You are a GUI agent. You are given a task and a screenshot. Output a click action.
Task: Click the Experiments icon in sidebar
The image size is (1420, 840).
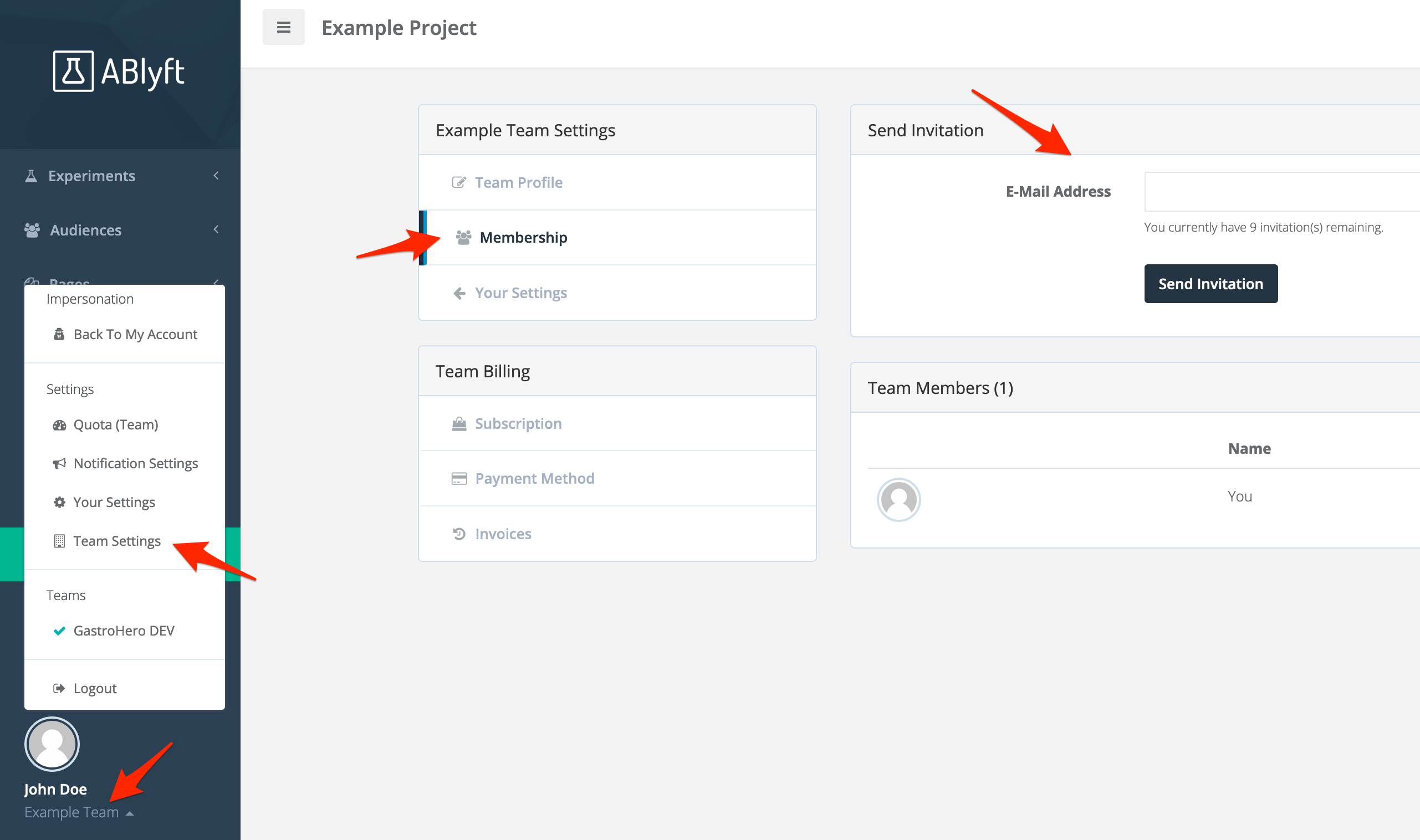(32, 175)
